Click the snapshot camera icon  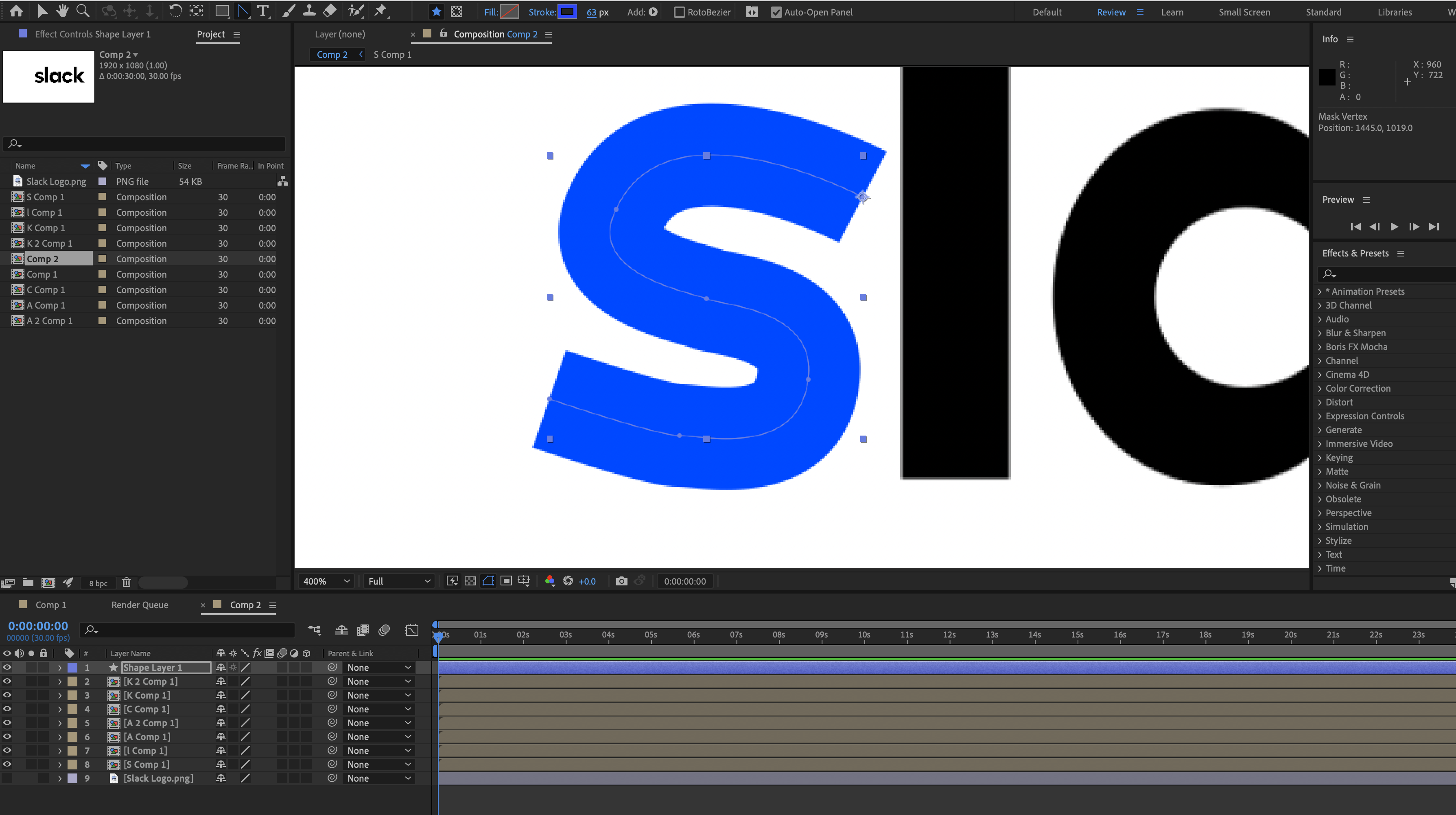(621, 581)
